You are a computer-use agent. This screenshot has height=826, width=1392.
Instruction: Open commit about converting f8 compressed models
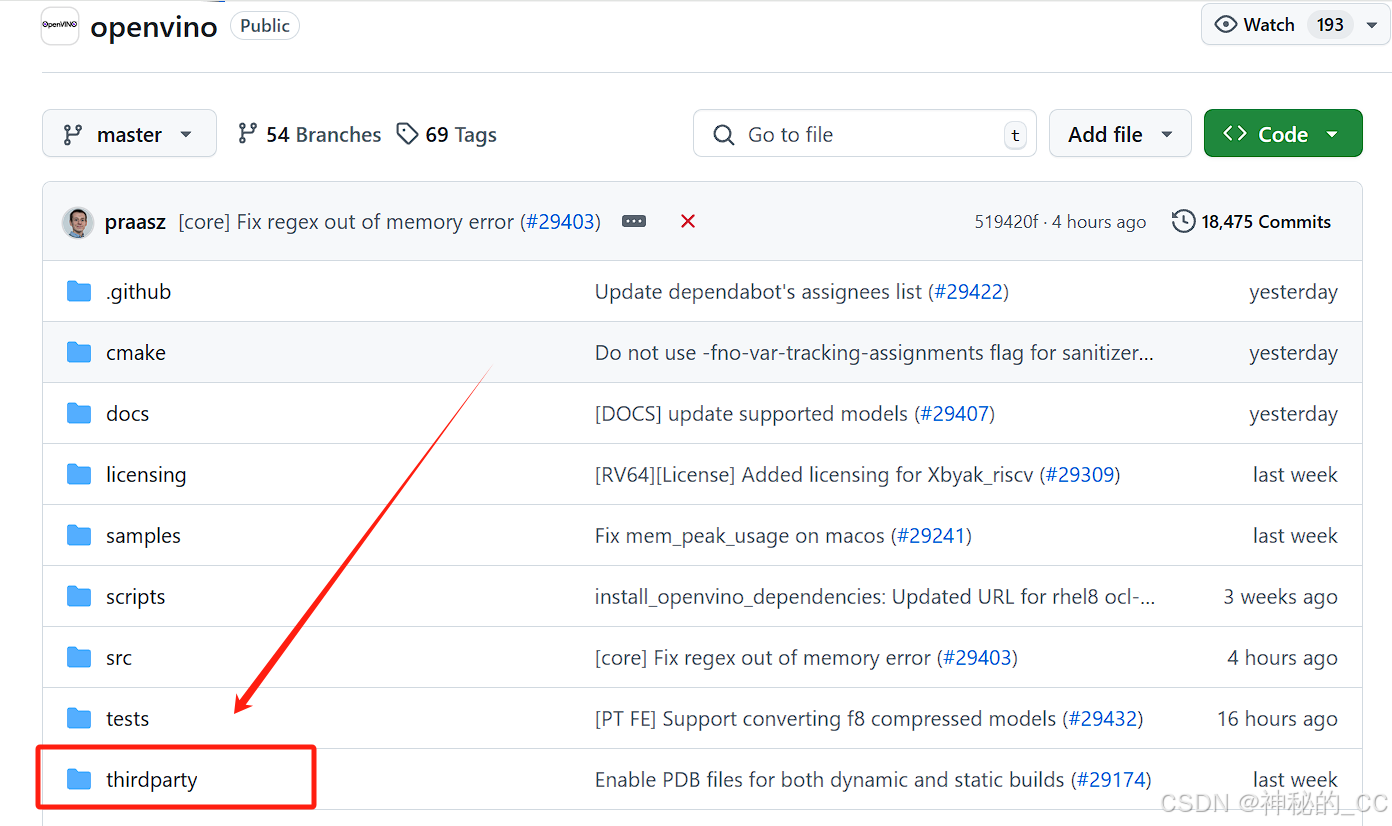click(826, 719)
